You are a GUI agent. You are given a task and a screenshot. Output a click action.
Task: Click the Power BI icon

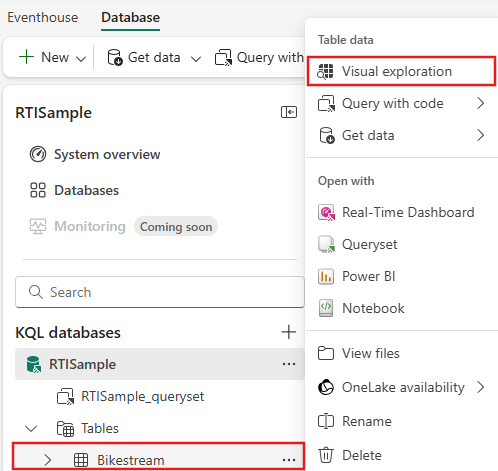point(326,276)
